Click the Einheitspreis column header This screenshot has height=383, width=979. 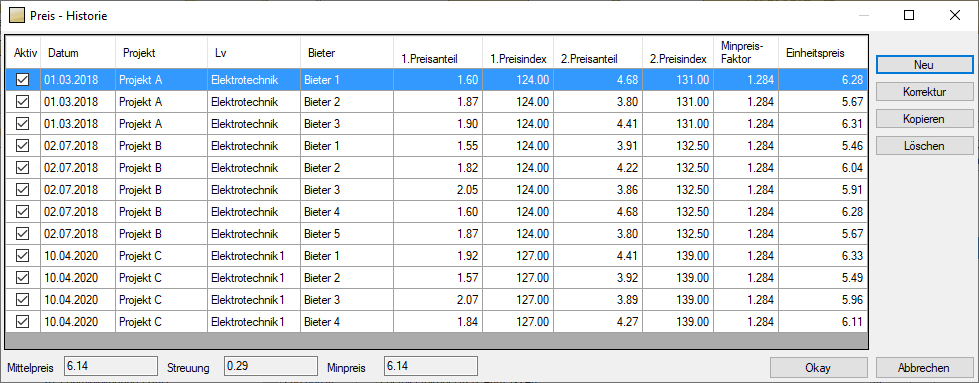(822, 52)
